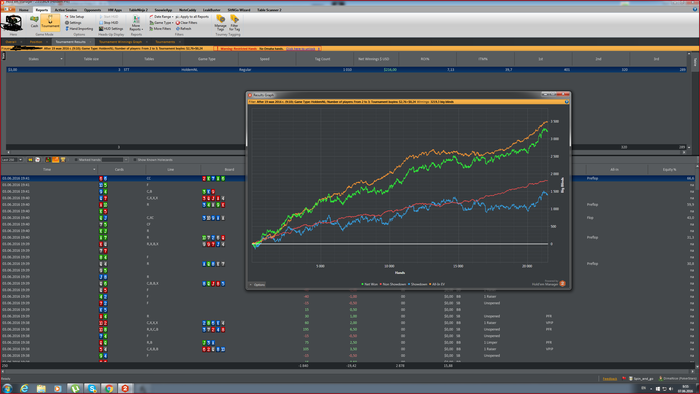Screen dimensions: 700x394
Task: Enable Show Known Holecards checkbox
Action: 135,160
